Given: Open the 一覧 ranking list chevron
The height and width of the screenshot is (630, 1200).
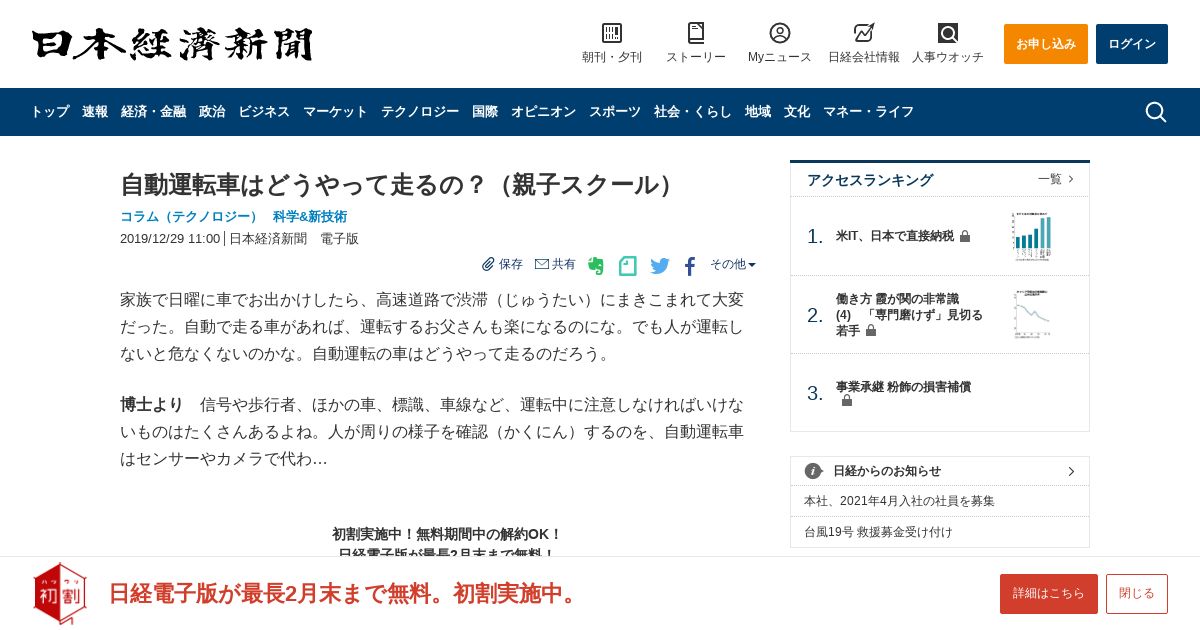Looking at the screenshot, I should tap(1071, 179).
